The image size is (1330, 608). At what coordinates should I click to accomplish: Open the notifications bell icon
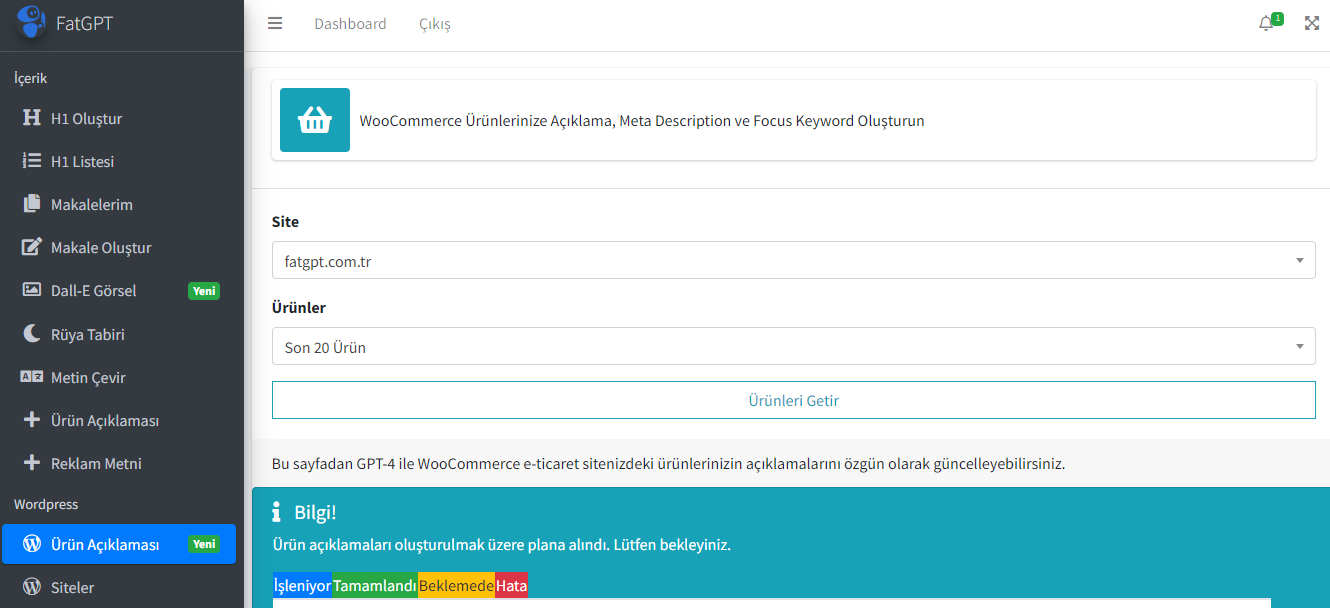(x=1266, y=24)
